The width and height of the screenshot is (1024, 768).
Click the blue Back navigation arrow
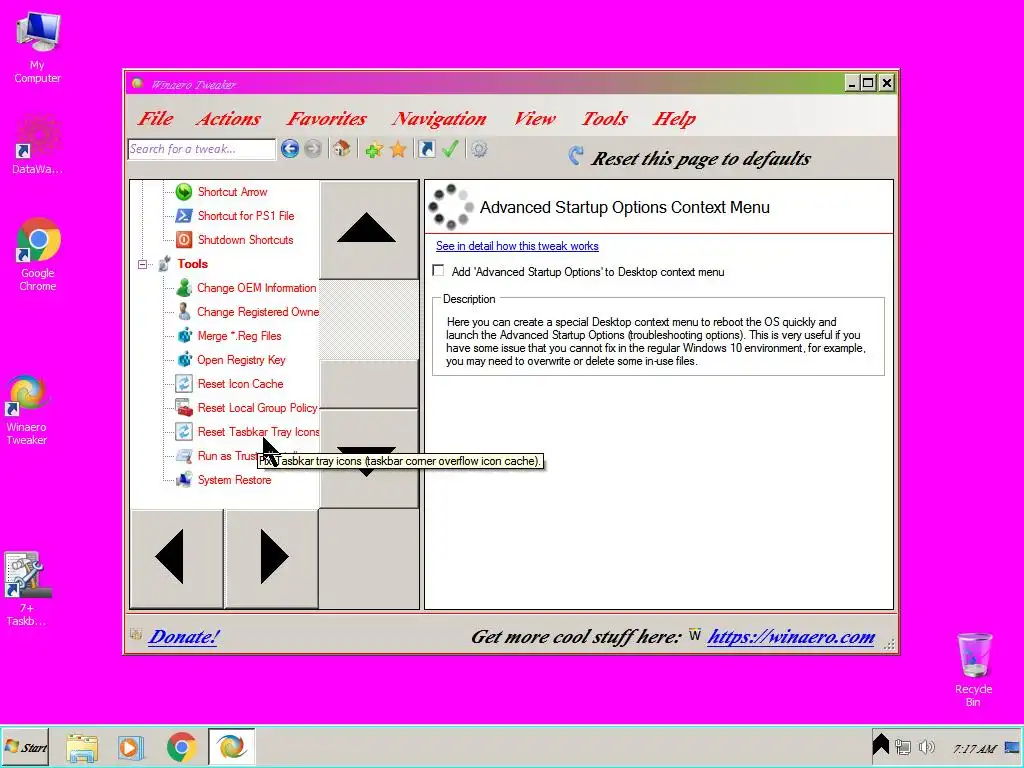point(290,149)
